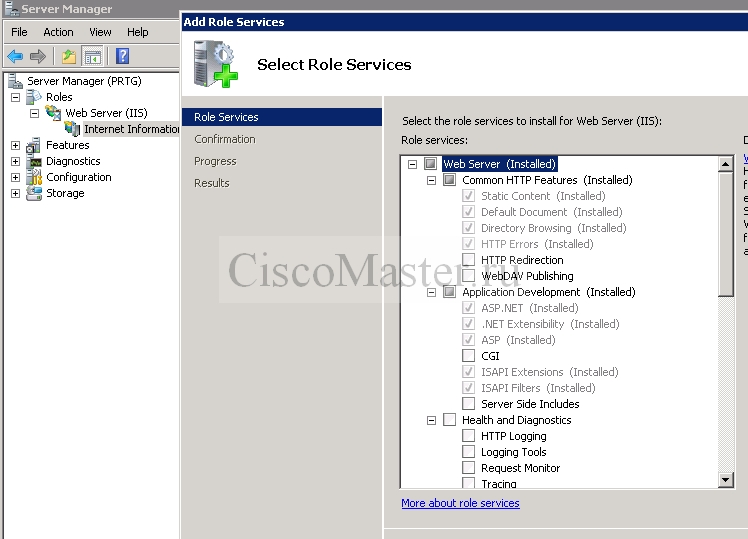Click the Storage node icon
Image resolution: width=748 pixels, height=539 pixels.
coord(34,193)
